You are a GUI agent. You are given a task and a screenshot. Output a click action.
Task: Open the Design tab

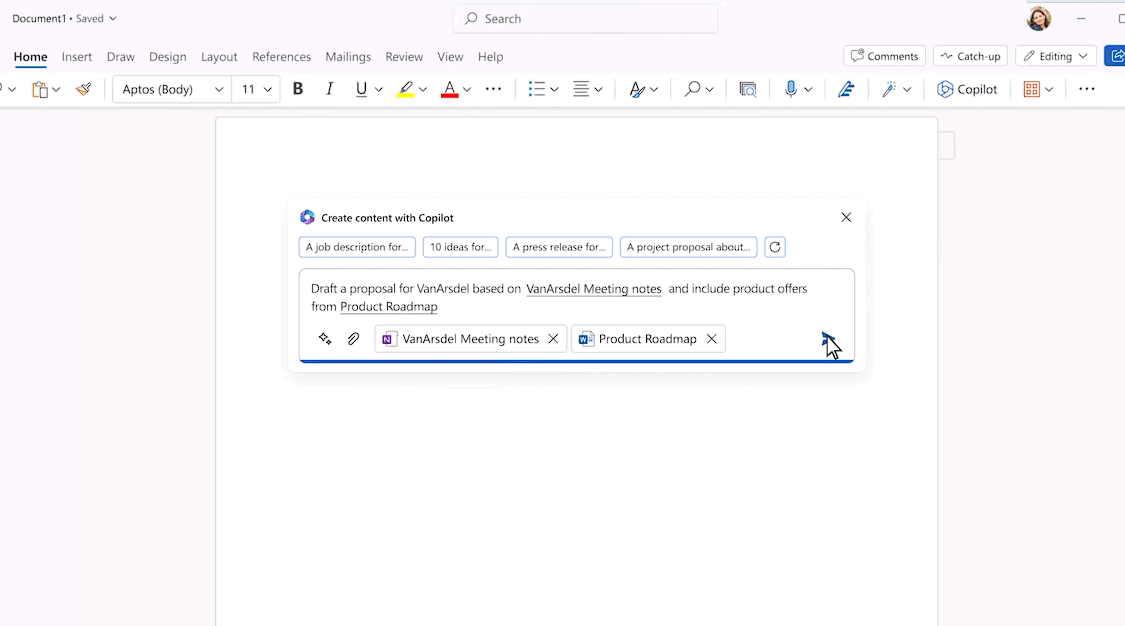tap(167, 57)
